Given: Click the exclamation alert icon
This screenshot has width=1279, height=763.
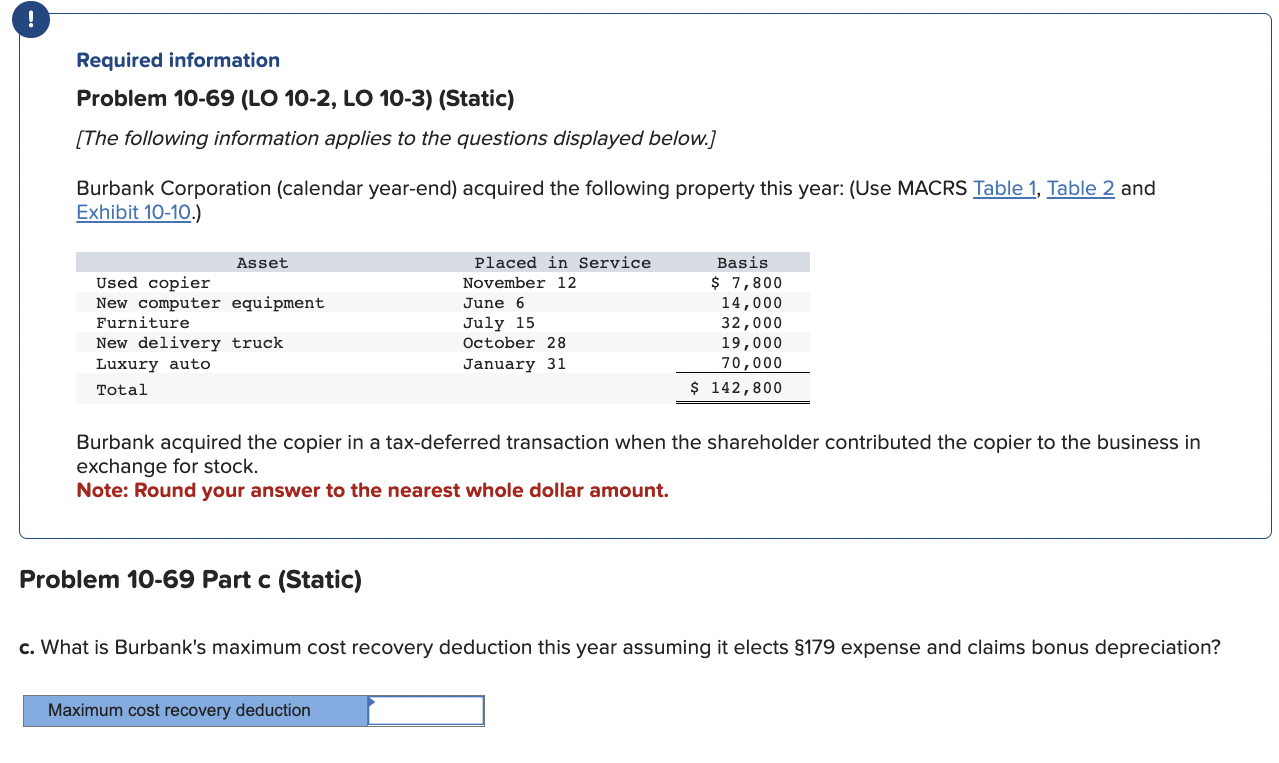Looking at the screenshot, I should pos(30,19).
